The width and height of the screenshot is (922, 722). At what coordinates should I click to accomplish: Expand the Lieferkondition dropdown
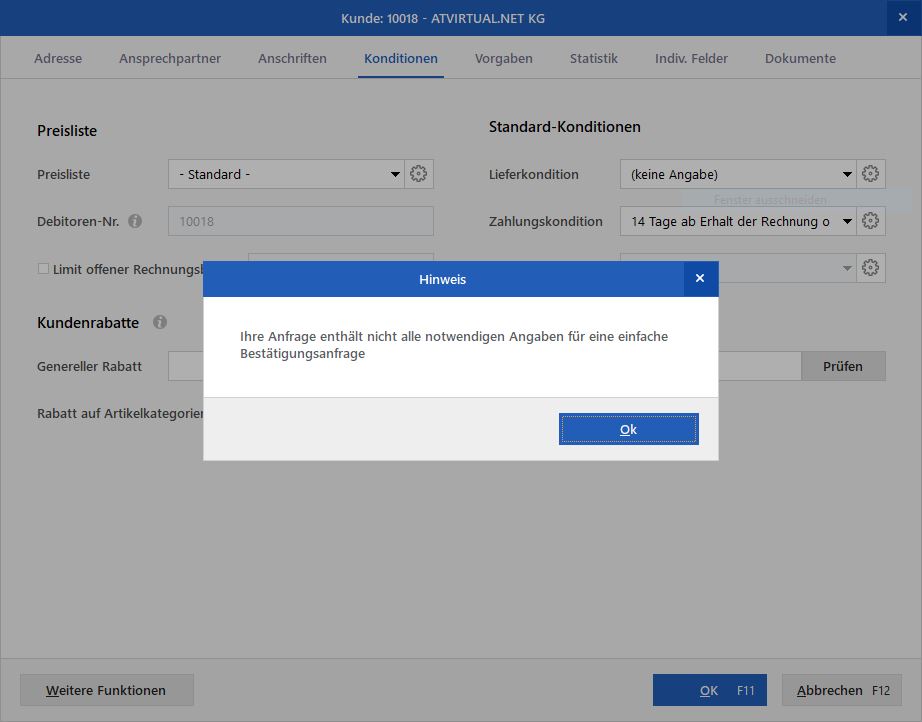tap(847, 174)
